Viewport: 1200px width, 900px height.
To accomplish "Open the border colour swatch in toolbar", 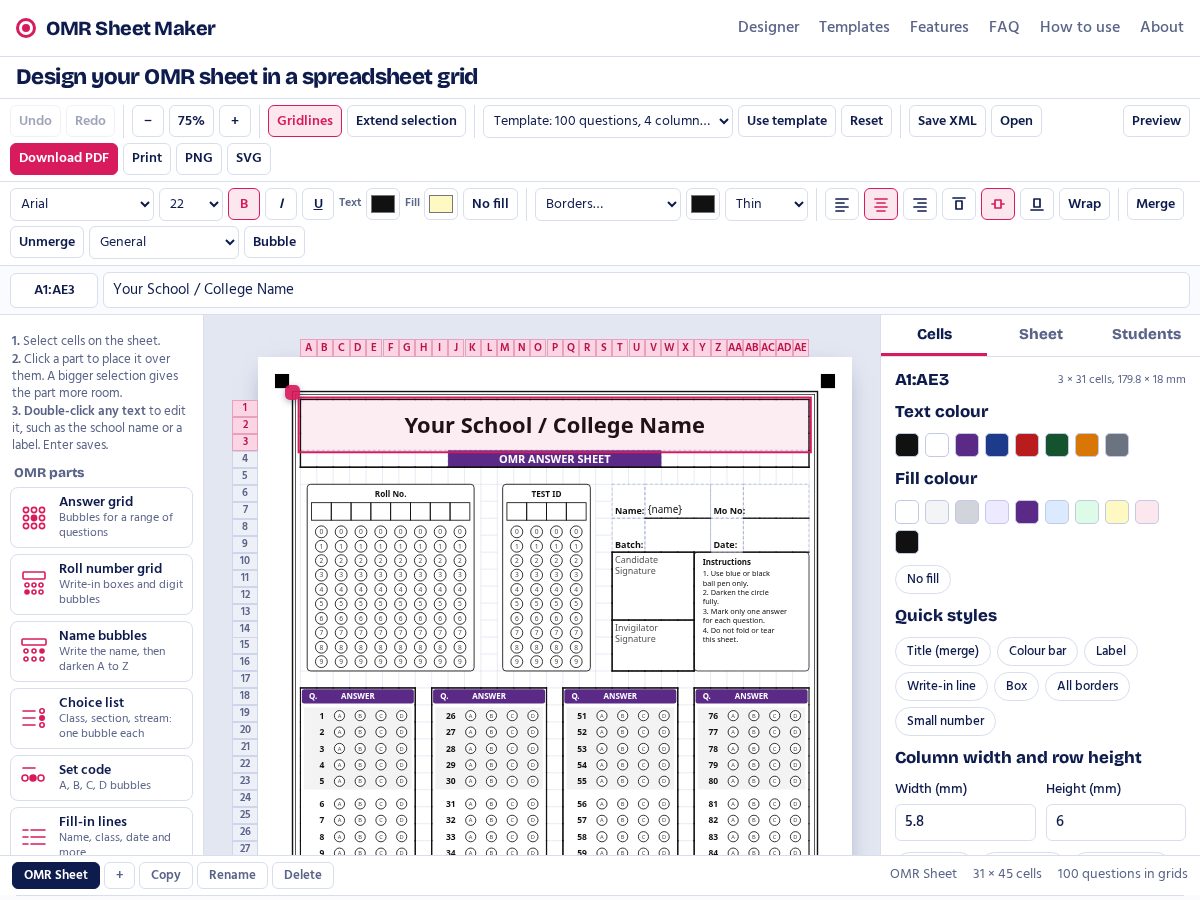I will (x=703, y=204).
